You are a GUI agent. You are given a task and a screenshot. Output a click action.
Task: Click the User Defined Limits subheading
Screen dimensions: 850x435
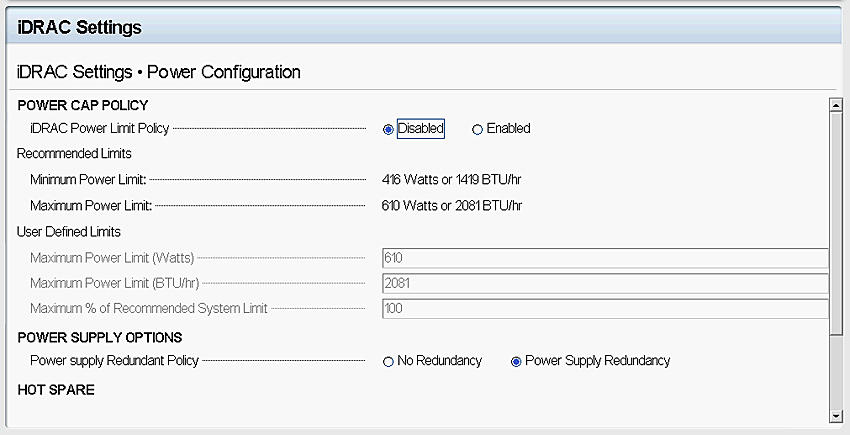tap(69, 232)
